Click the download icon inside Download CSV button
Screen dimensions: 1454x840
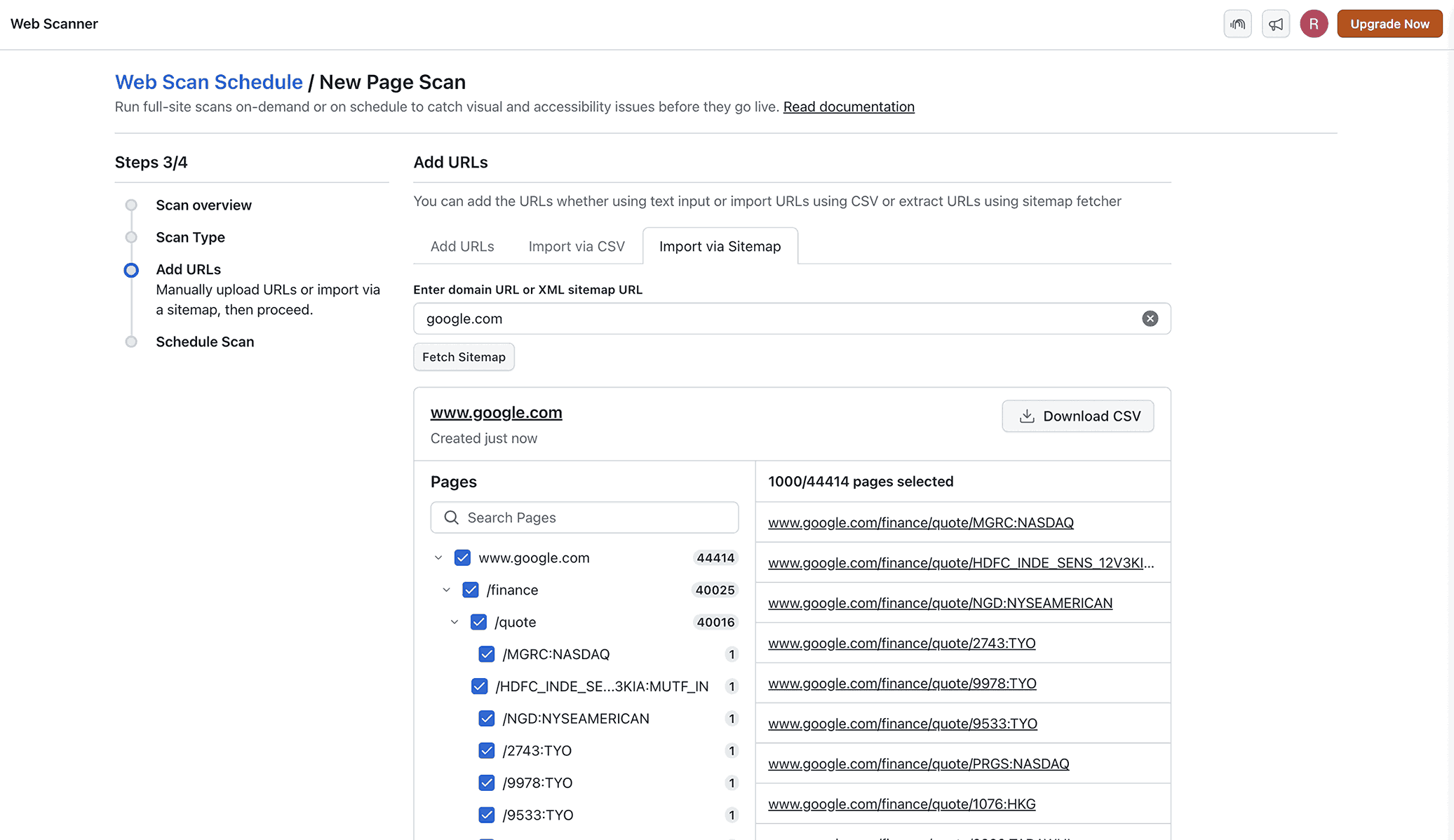(1027, 416)
